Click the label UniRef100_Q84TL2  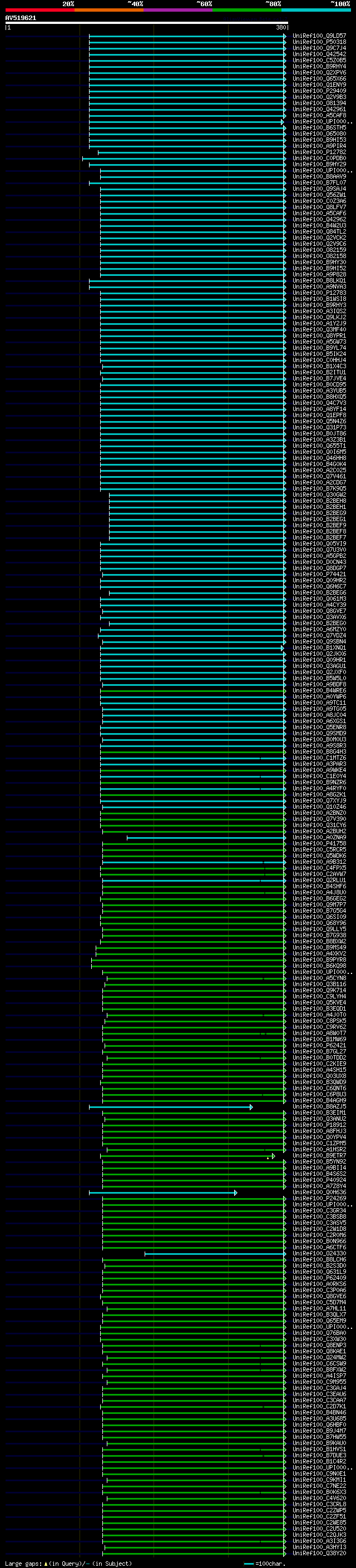(319, 231)
